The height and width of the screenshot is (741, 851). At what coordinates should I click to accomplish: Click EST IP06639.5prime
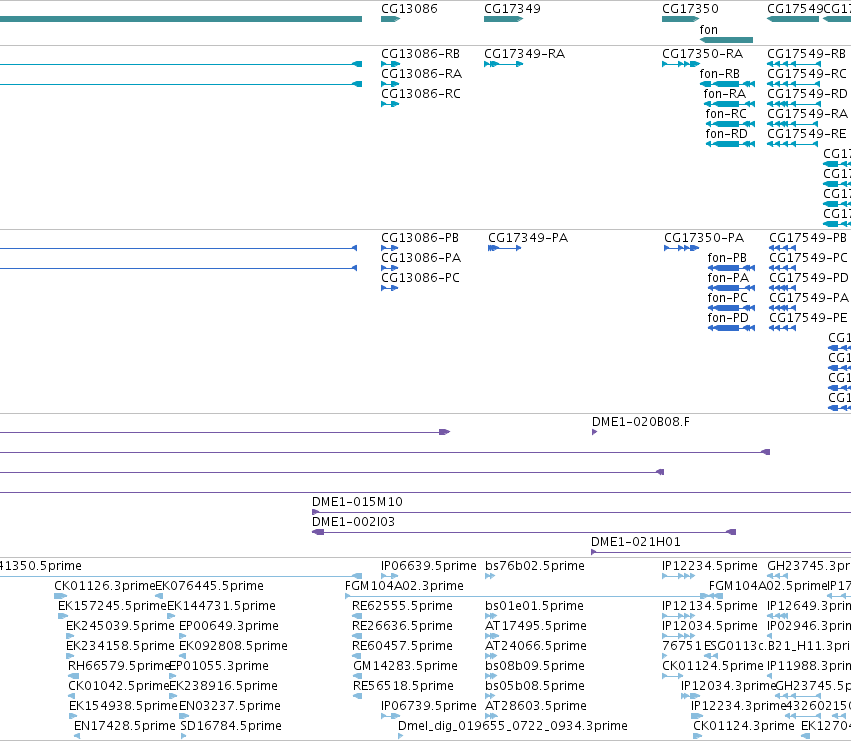(429, 566)
